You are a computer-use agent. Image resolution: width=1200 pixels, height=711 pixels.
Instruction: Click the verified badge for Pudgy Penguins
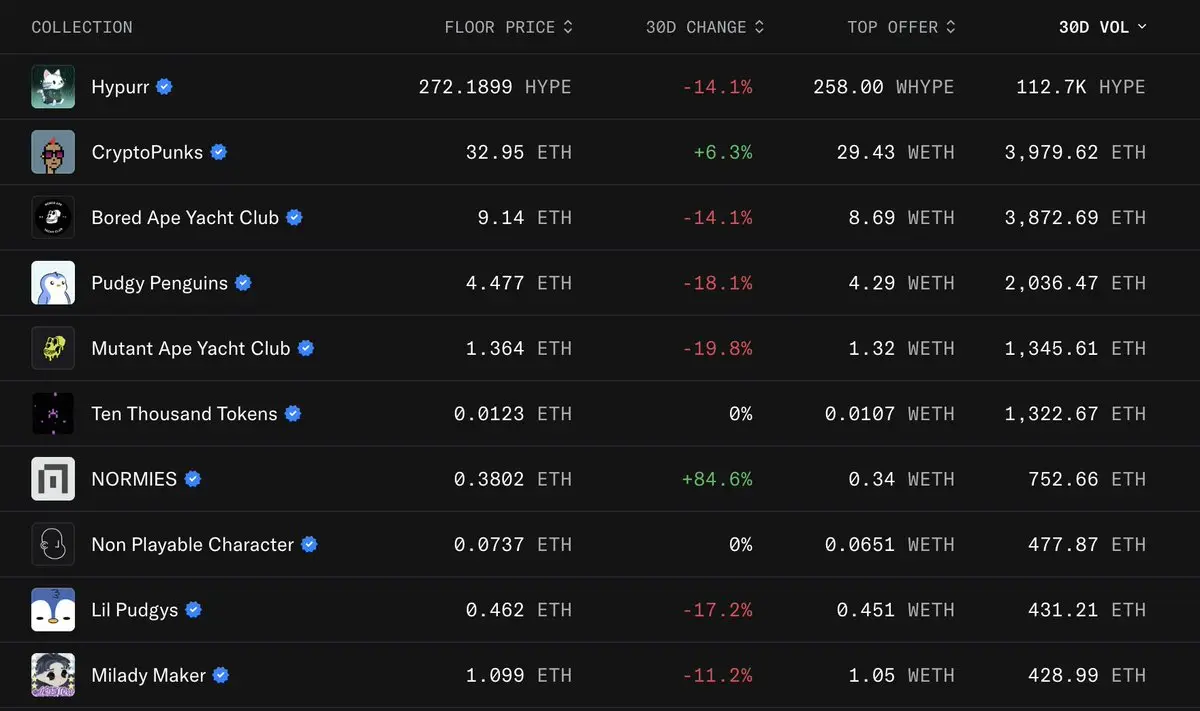point(243,283)
